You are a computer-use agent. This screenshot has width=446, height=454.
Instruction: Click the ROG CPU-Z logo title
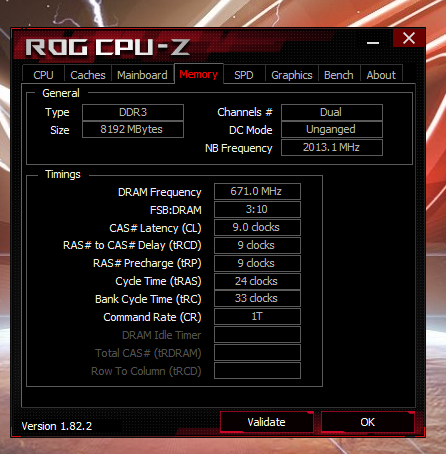click(x=108, y=47)
